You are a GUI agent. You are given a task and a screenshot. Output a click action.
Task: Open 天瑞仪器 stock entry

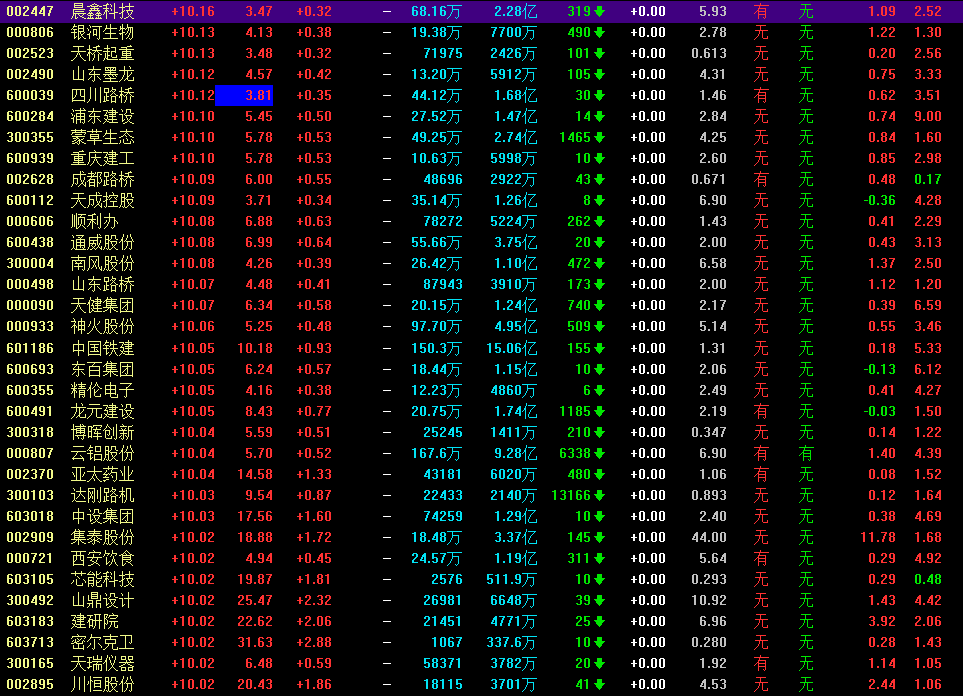102,663
